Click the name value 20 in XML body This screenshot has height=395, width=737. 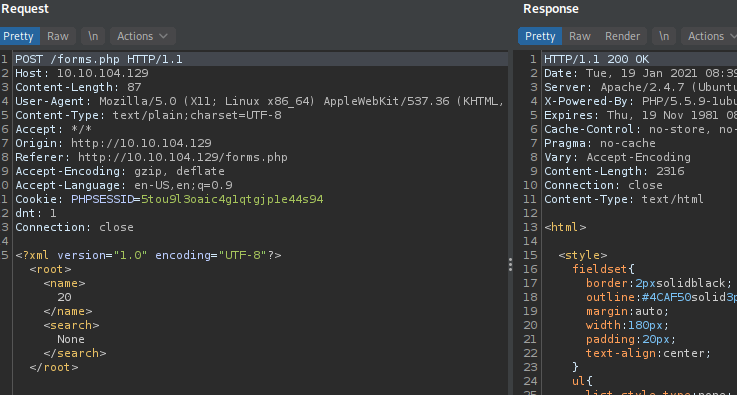point(64,297)
